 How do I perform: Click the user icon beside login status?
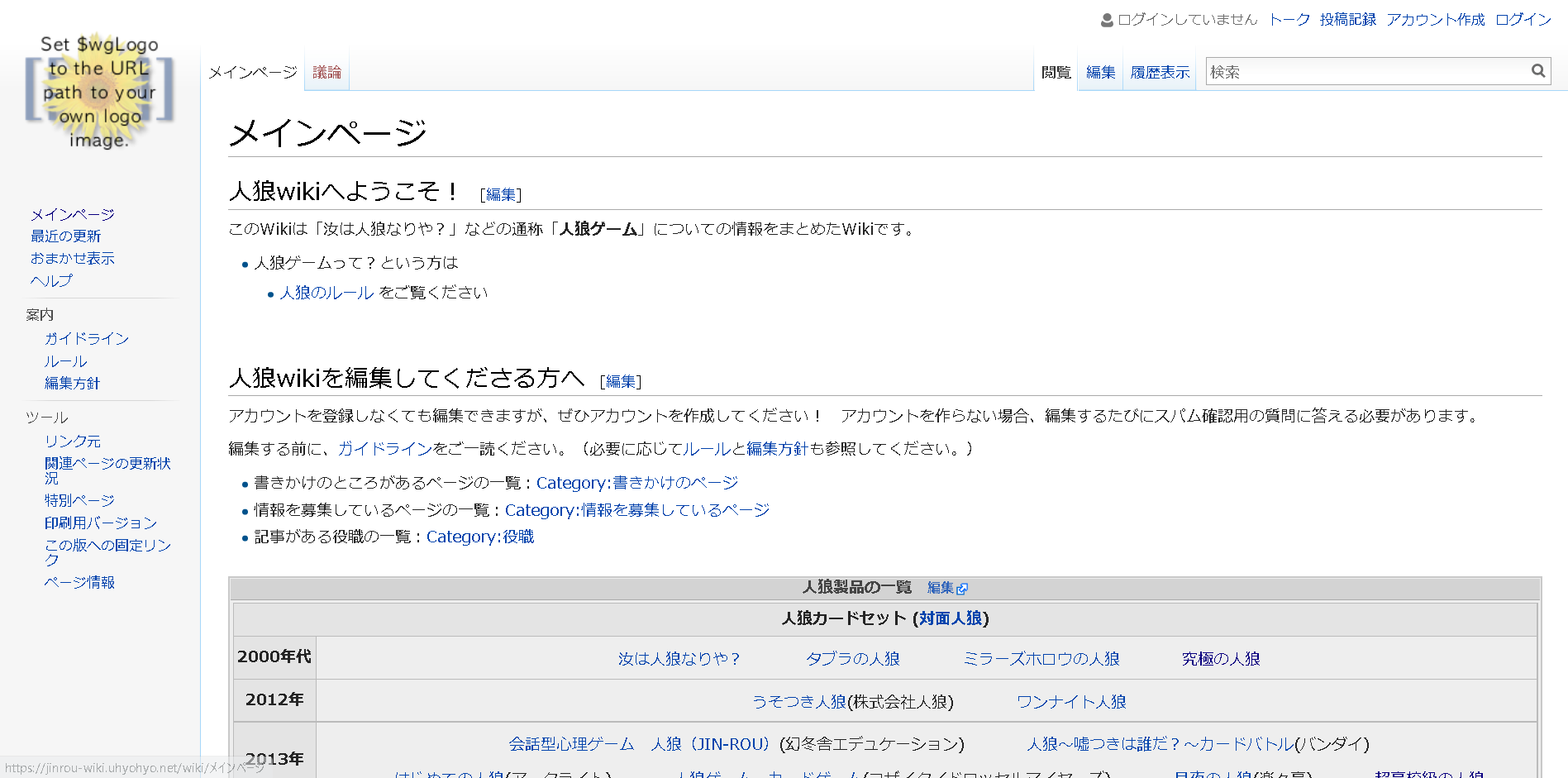click(x=1107, y=20)
